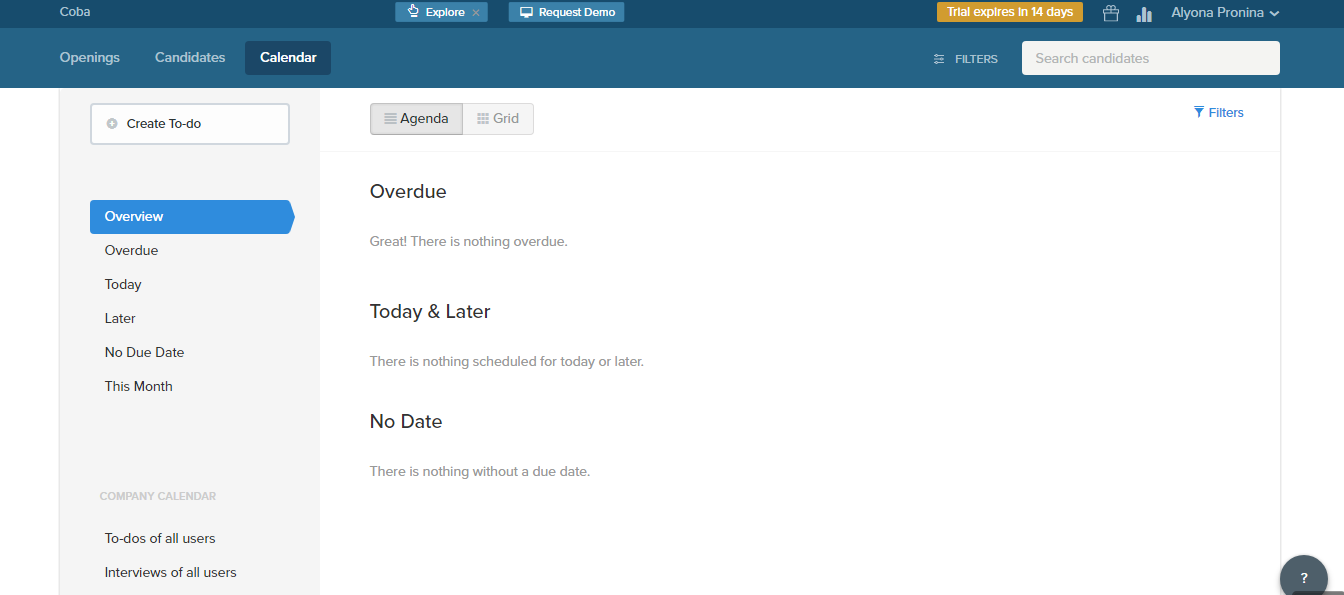Screen dimensions: 1344x595
Task: Open the Alyona Pronina user dropdown
Action: 1225,13
